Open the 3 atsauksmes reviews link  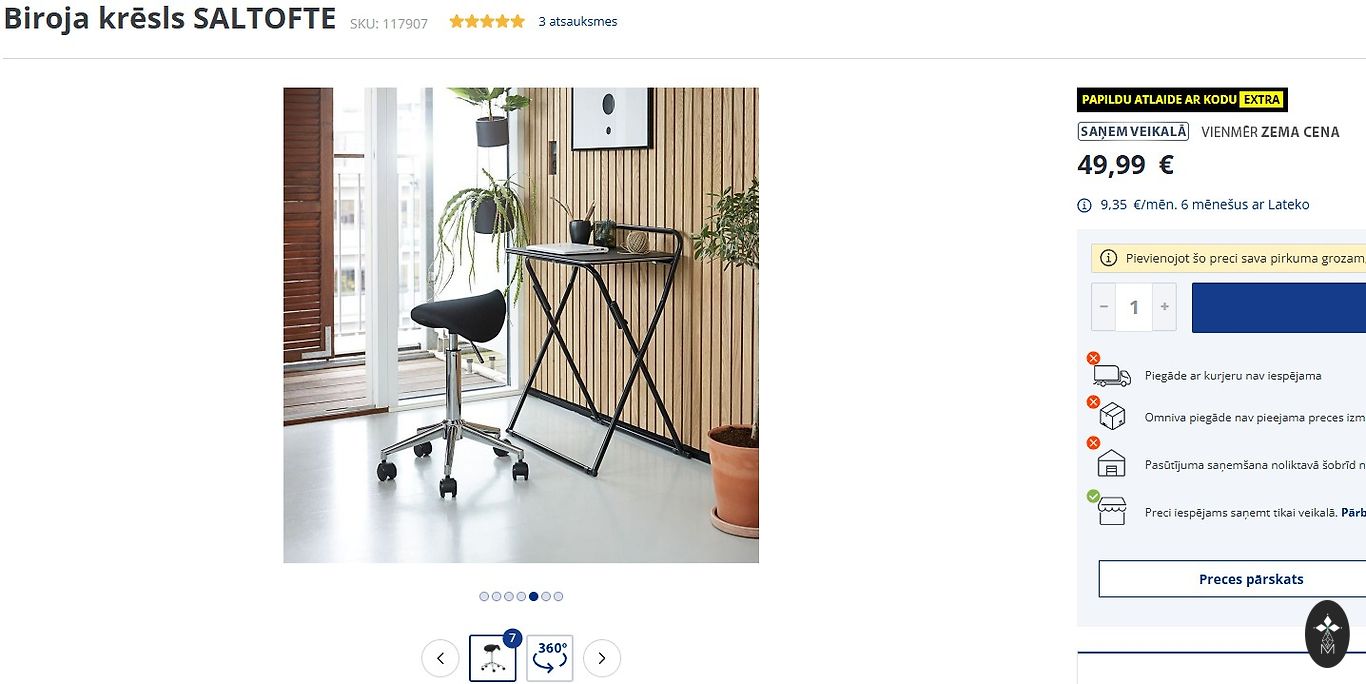pyautogui.click(x=578, y=21)
